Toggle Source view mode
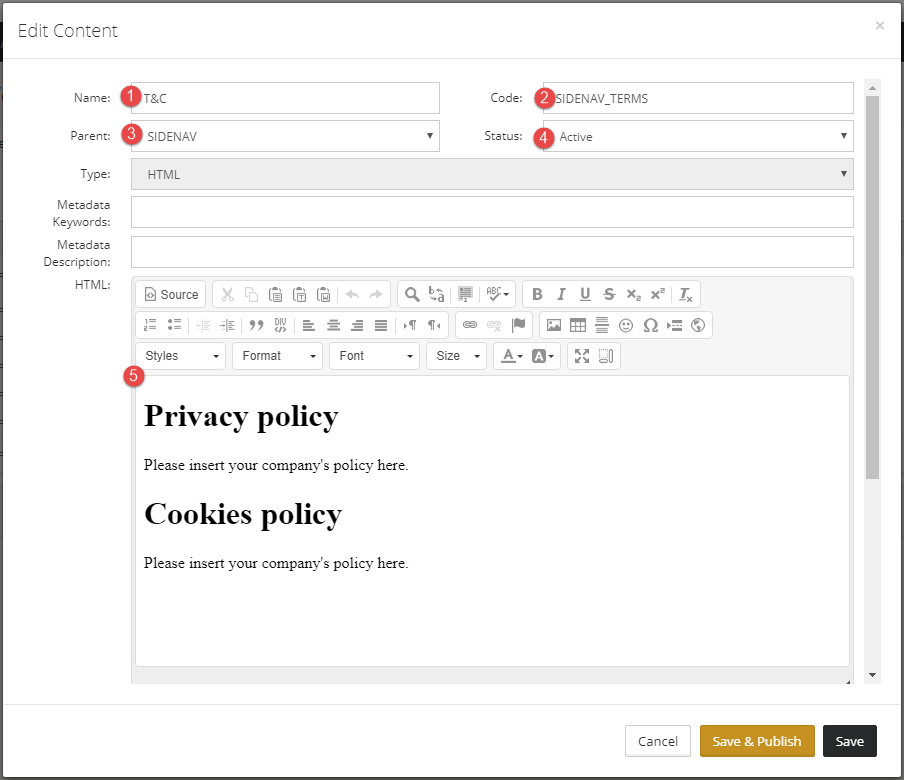This screenshot has width=904, height=780. pos(171,295)
